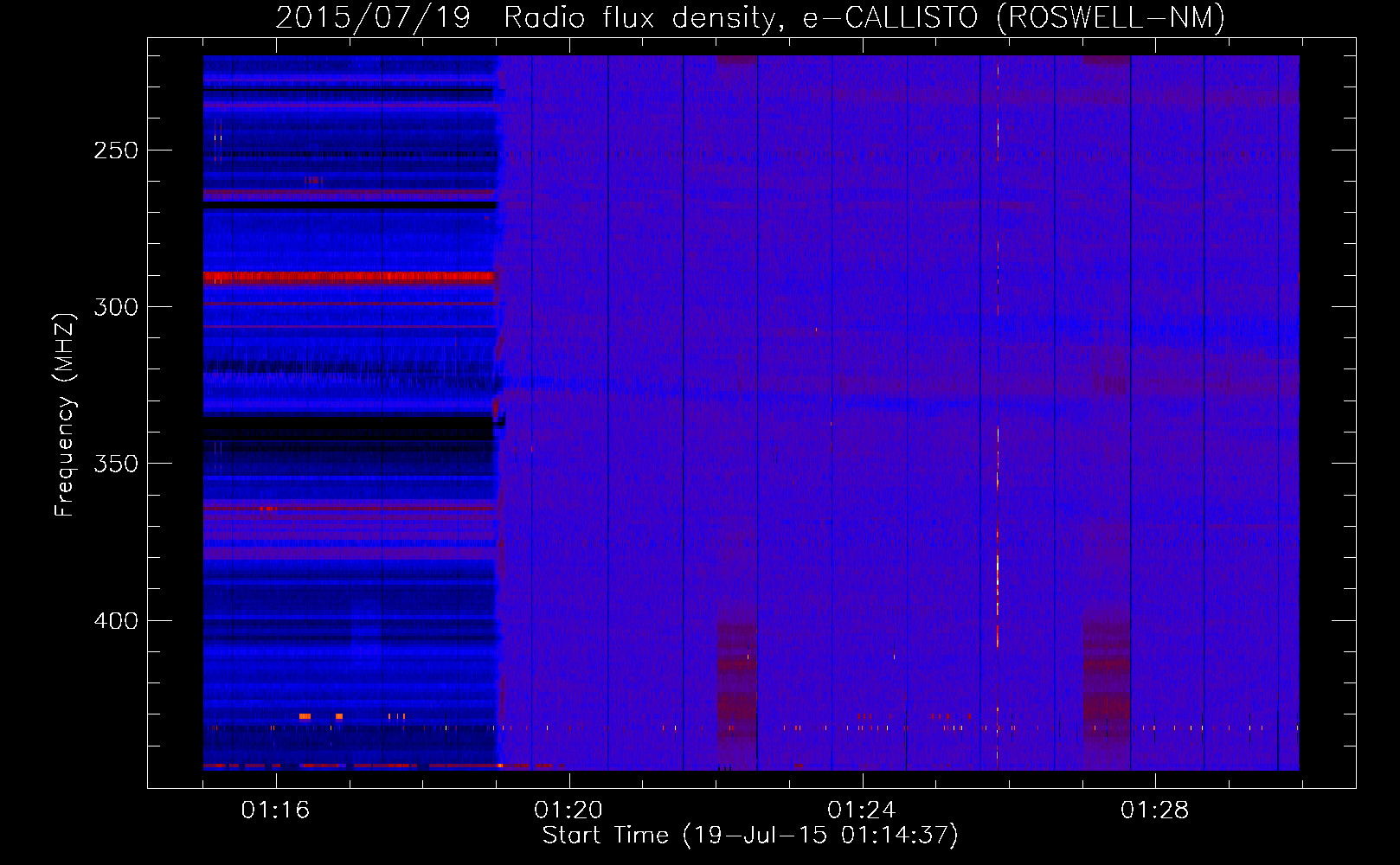The width and height of the screenshot is (1400, 865).
Task: Click the '01:20' time tick label
Action: [568, 811]
